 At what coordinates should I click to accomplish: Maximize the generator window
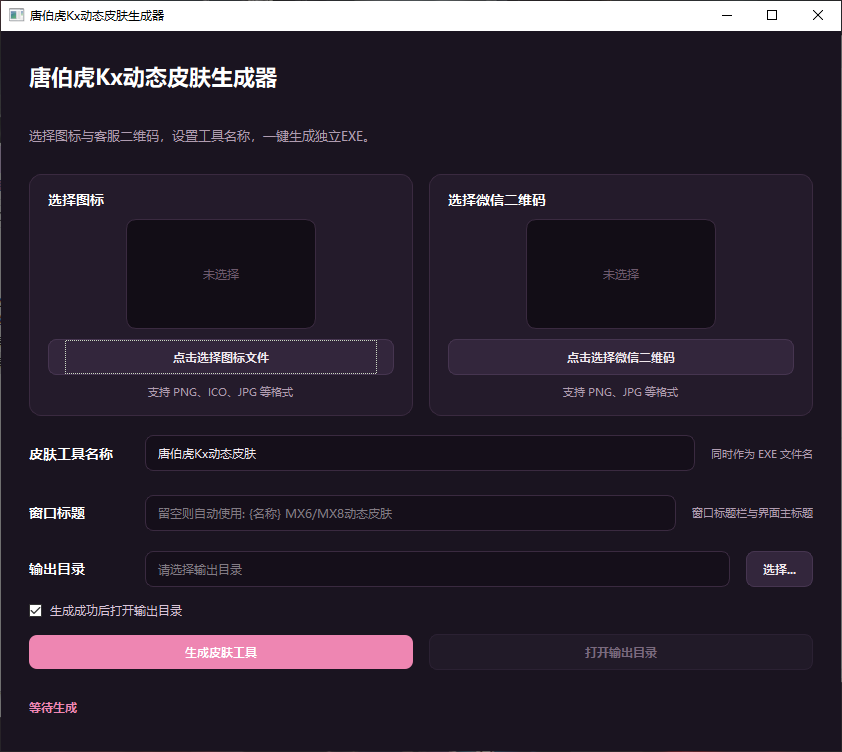click(x=772, y=15)
